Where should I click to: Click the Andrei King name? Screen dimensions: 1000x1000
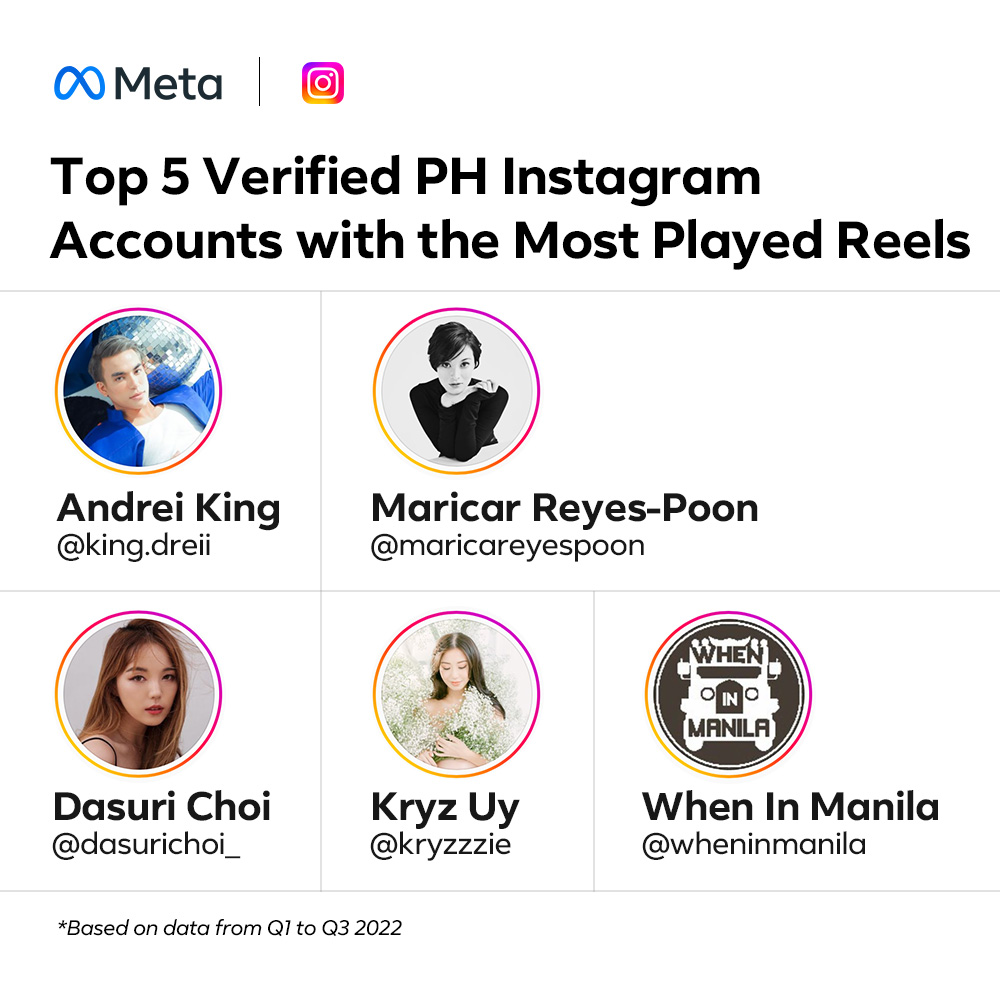pos(169,508)
